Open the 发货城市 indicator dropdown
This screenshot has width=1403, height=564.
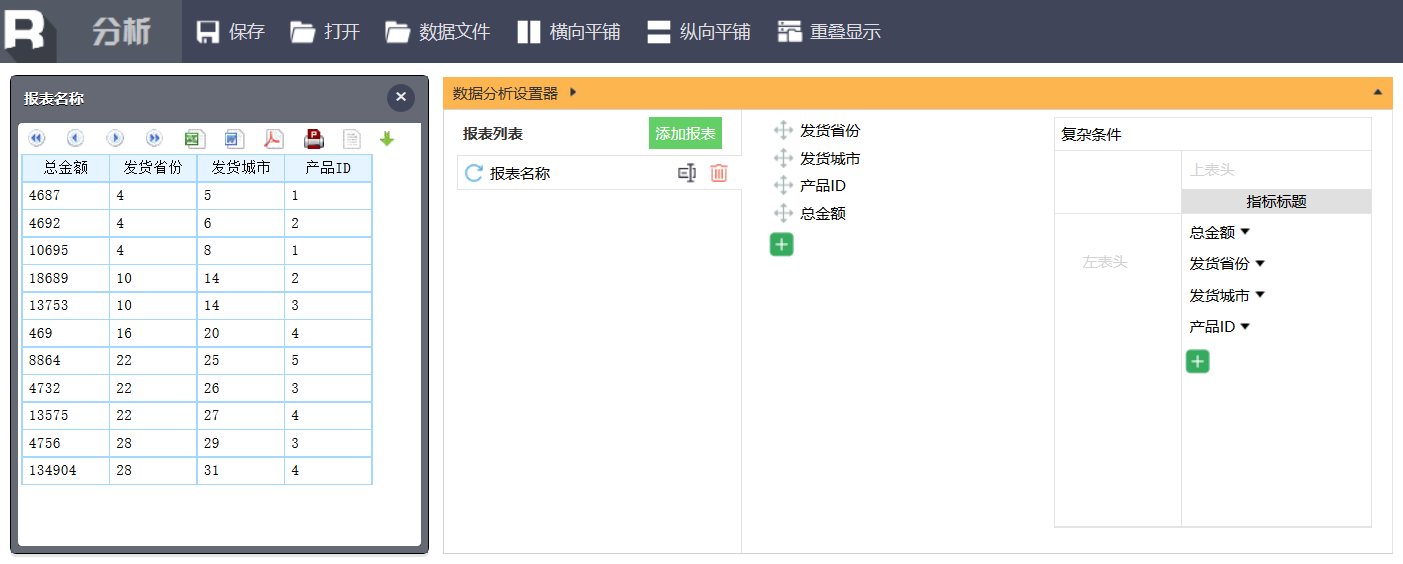point(1260,295)
